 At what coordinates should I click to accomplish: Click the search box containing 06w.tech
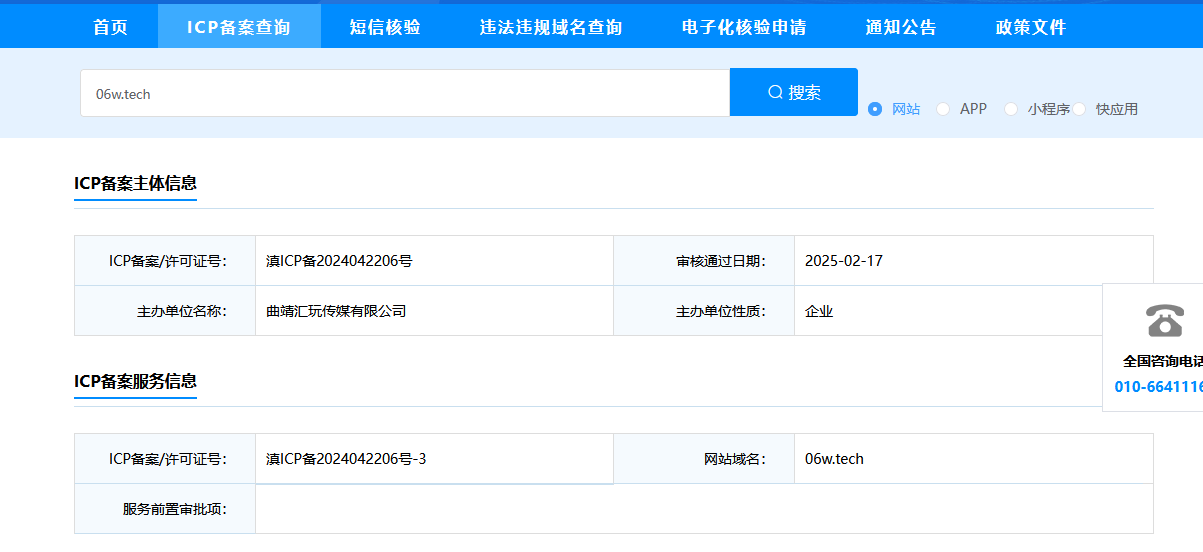(x=405, y=93)
